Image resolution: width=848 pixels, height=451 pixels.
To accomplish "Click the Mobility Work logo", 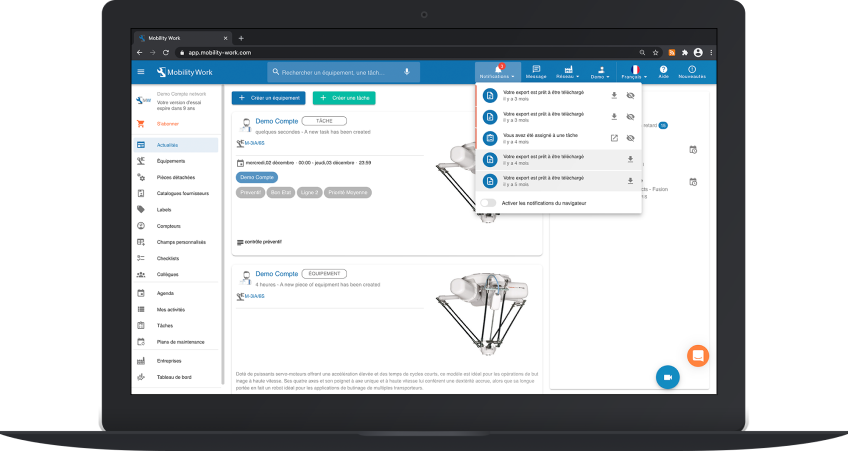I will coord(184,72).
